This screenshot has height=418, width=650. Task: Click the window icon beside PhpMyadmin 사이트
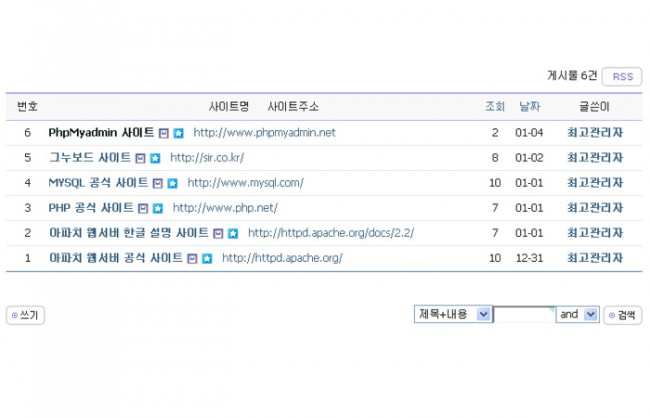coord(164,134)
